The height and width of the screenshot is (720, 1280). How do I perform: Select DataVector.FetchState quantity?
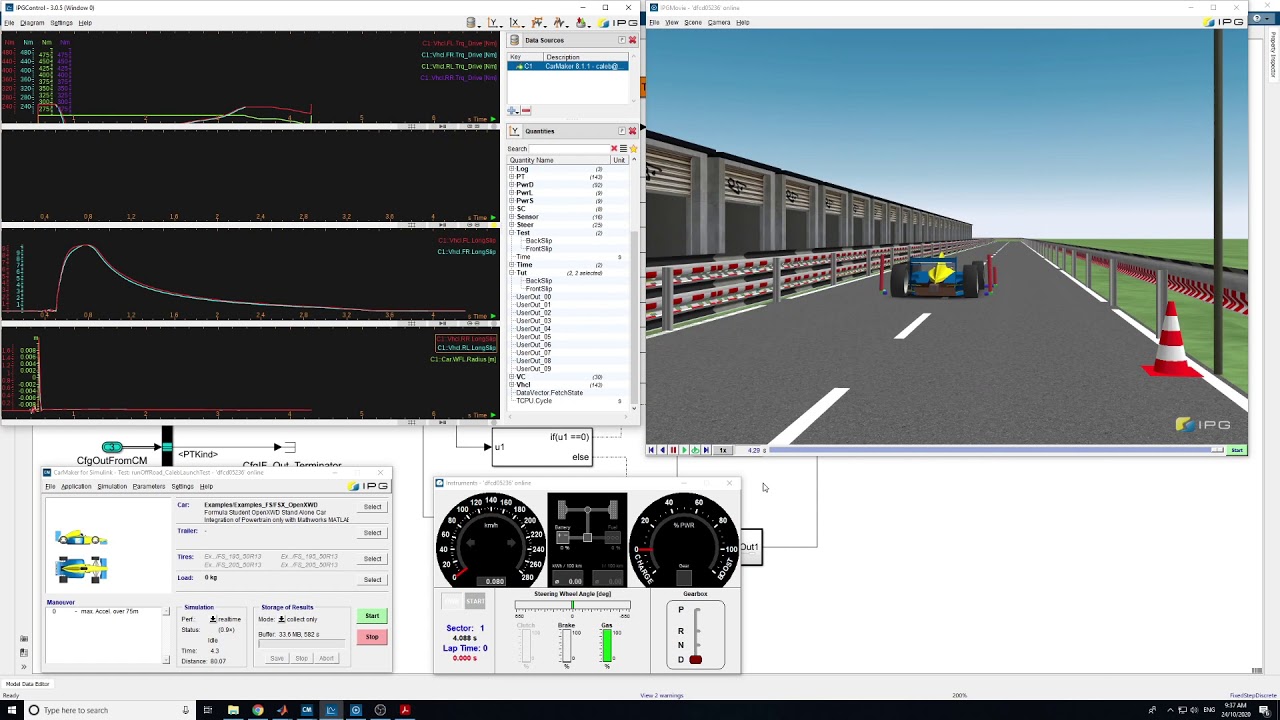pyautogui.click(x=549, y=393)
